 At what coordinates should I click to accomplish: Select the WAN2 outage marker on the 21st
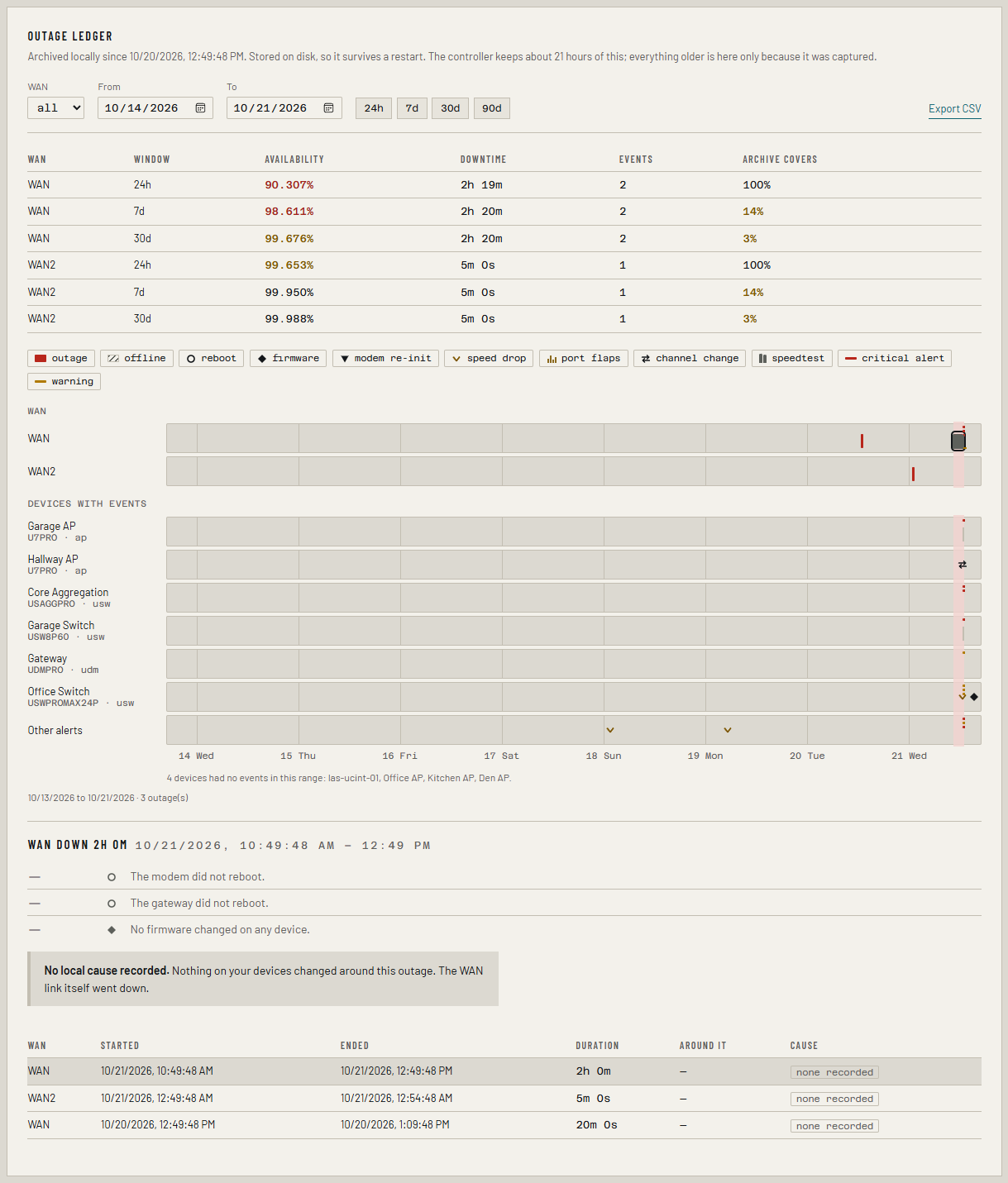point(913,474)
